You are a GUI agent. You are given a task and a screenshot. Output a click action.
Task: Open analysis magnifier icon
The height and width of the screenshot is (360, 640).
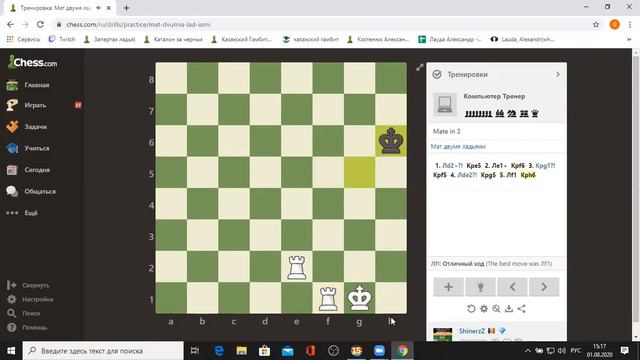496,309
